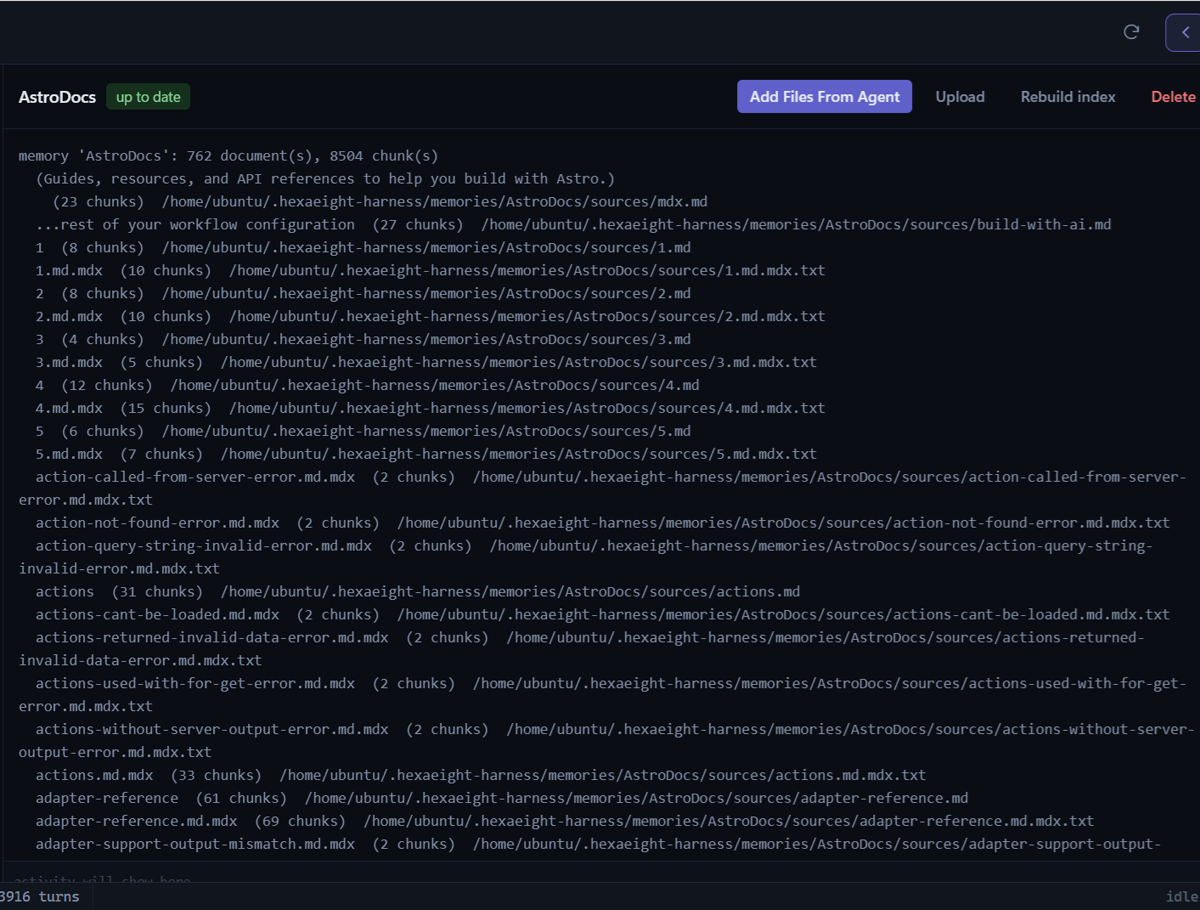Select the build-with-ai.md row (27 chunks)

pyautogui.click(x=573, y=225)
